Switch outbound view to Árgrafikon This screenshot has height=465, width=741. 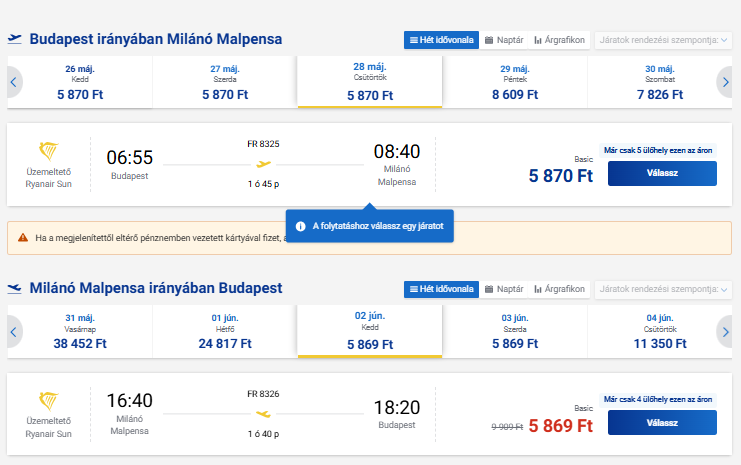pos(560,40)
